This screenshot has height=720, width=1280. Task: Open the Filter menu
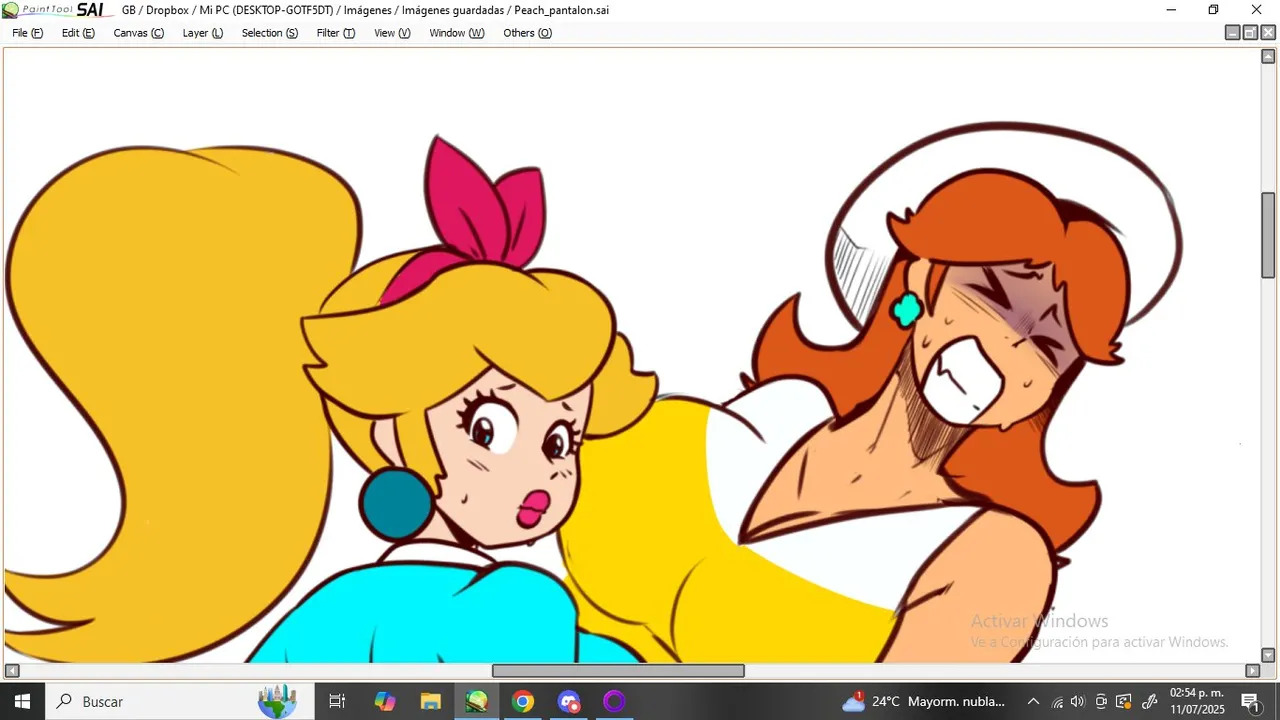336,33
